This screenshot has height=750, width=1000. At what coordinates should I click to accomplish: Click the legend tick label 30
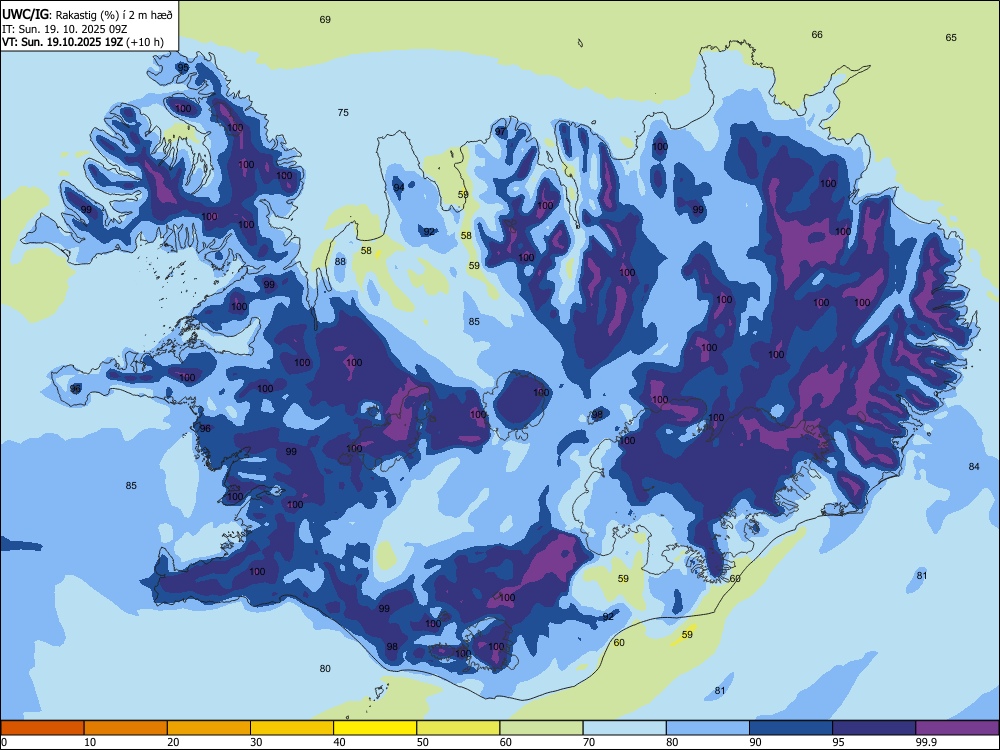[256, 742]
